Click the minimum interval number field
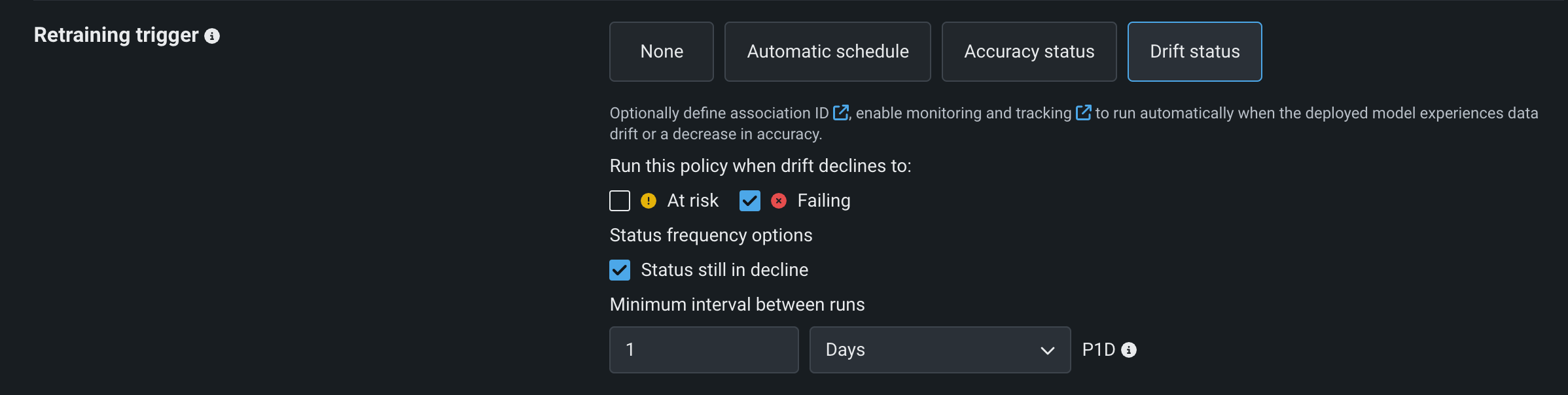The width and height of the screenshot is (1568, 395). 704,350
